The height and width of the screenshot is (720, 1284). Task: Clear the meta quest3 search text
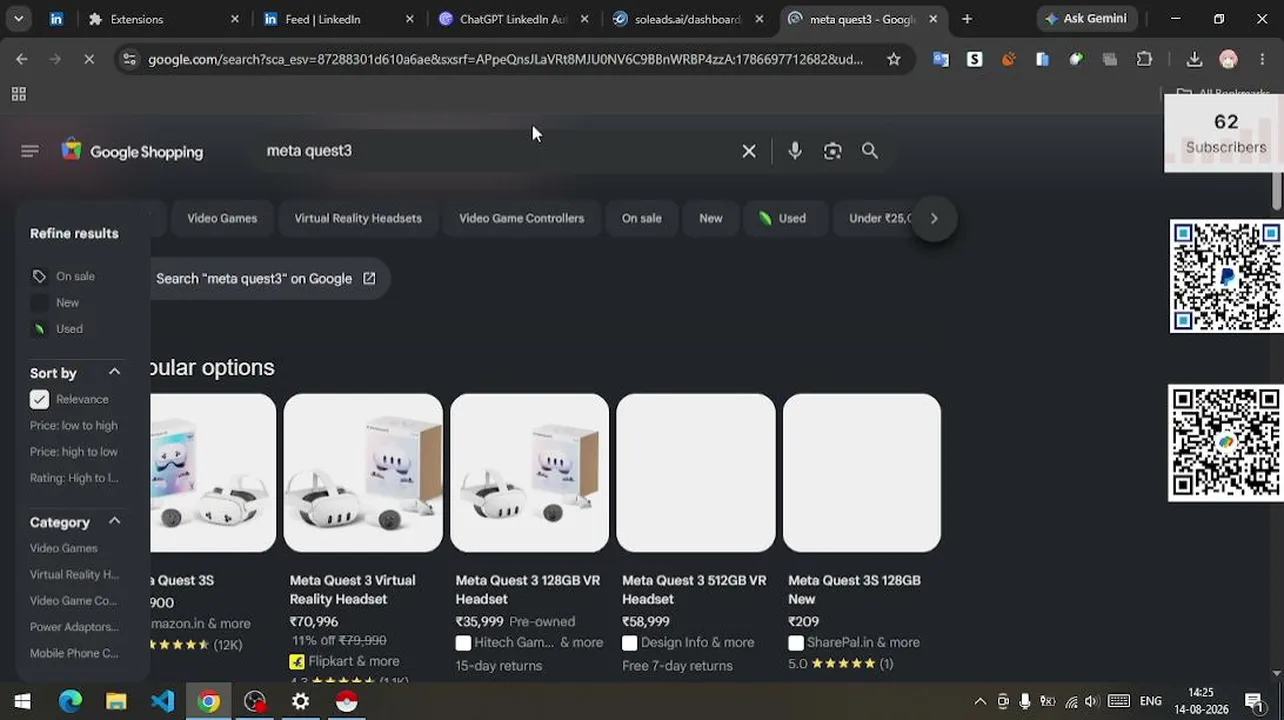pyautogui.click(x=749, y=151)
